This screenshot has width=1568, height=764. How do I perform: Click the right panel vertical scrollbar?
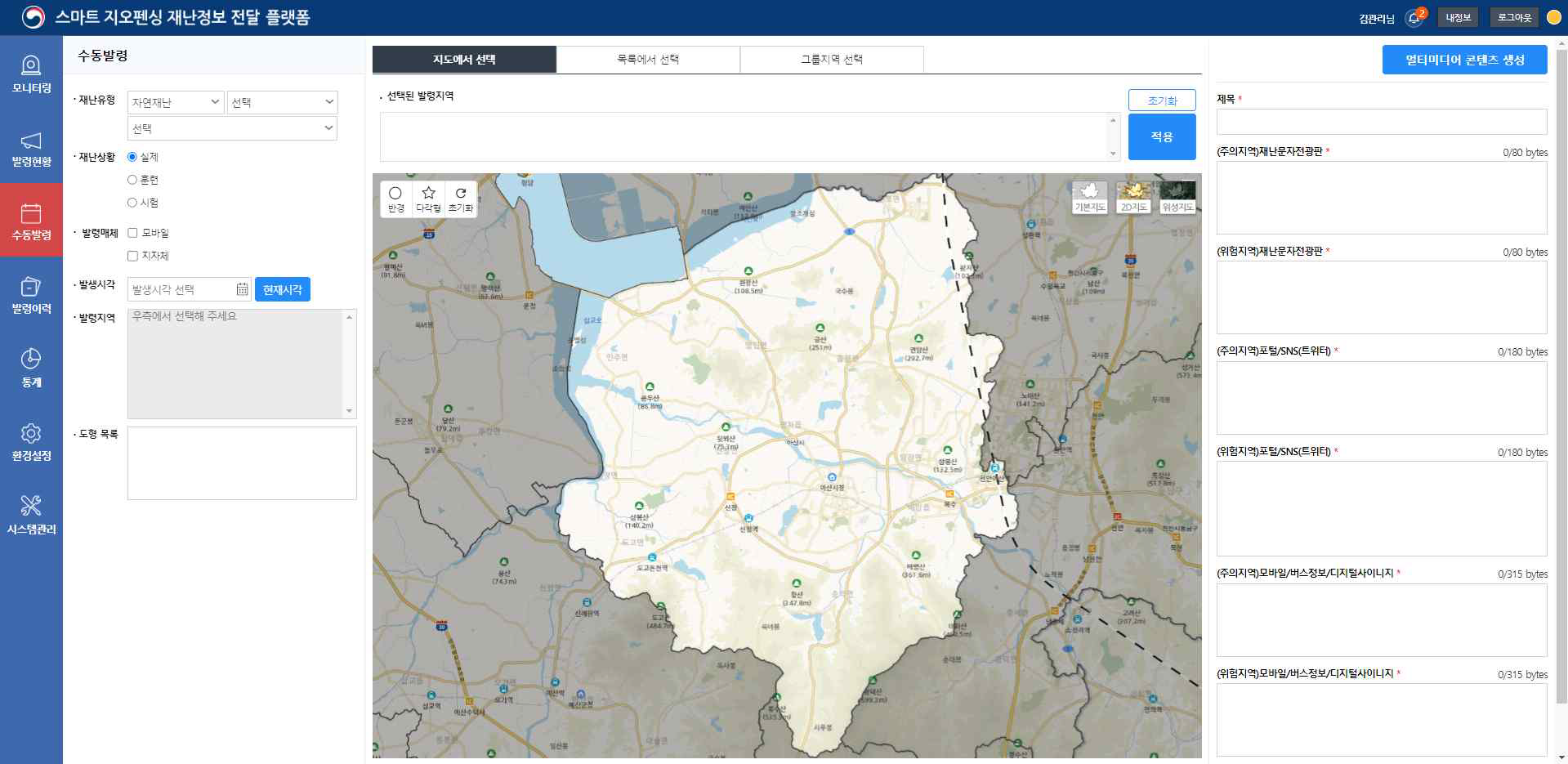tap(1561, 376)
